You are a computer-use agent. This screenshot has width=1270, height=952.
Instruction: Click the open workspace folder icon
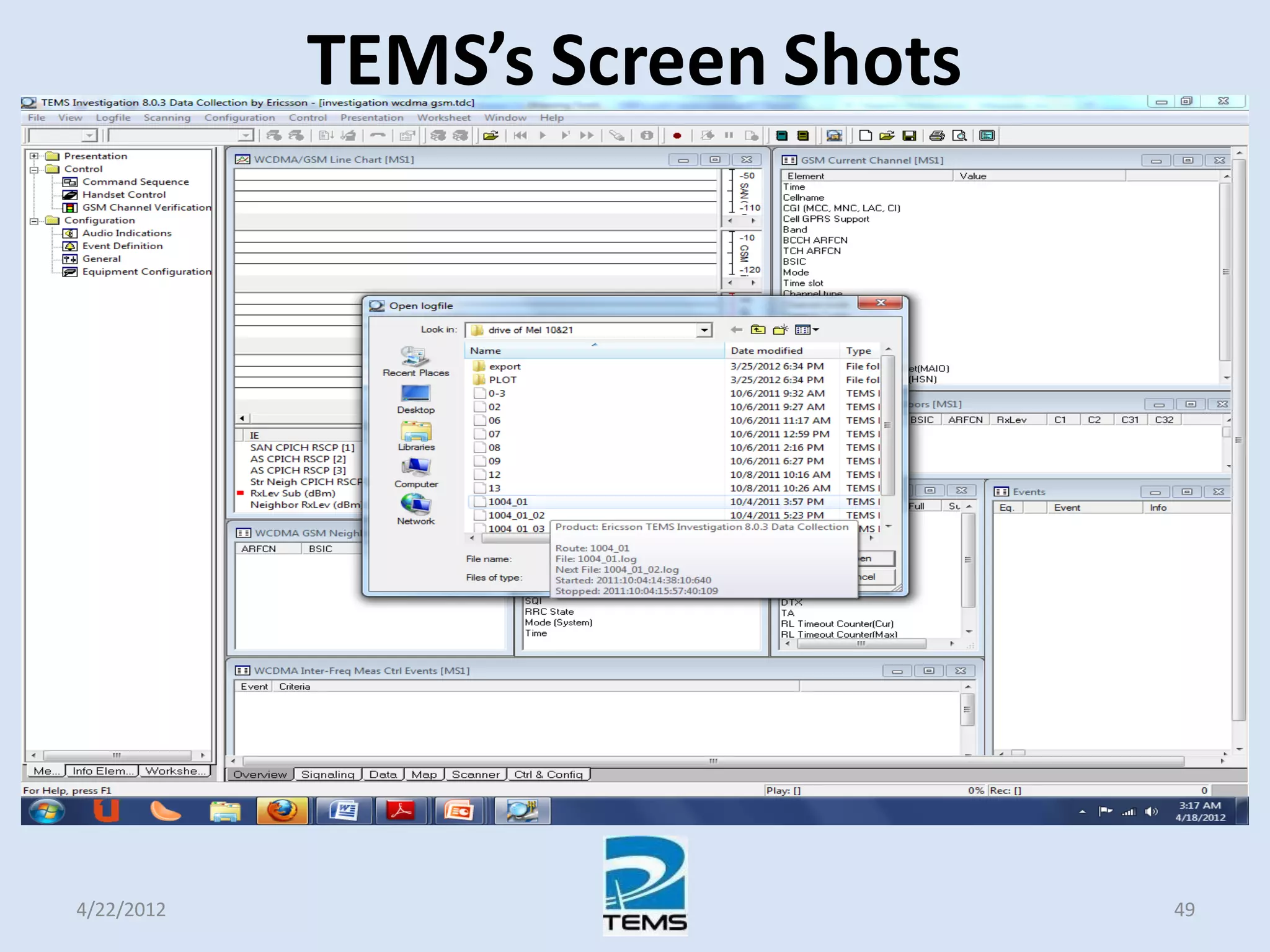point(887,135)
